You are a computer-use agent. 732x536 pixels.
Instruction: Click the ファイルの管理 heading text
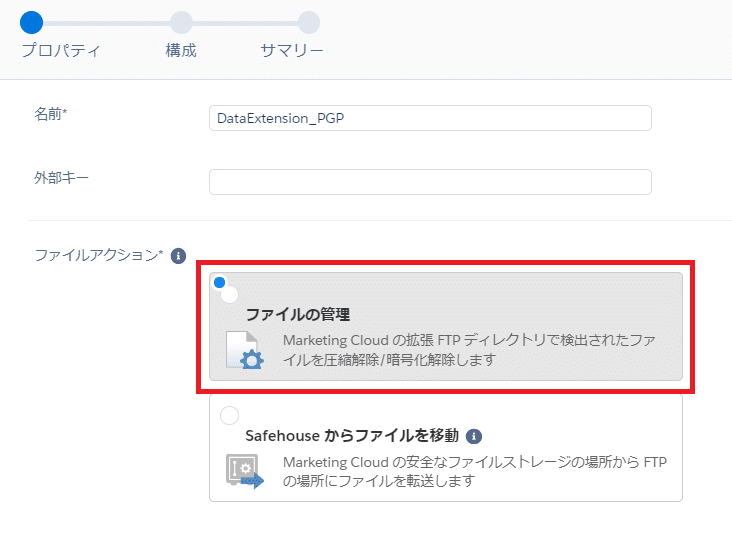pos(297,314)
